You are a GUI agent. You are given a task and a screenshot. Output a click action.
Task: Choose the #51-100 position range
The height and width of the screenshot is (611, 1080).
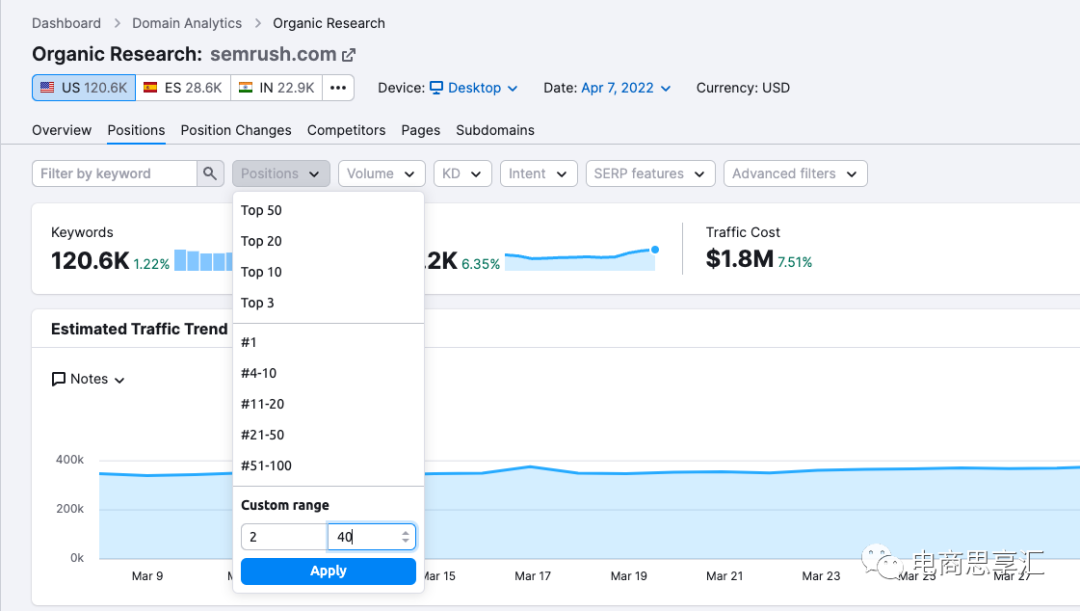point(328,466)
